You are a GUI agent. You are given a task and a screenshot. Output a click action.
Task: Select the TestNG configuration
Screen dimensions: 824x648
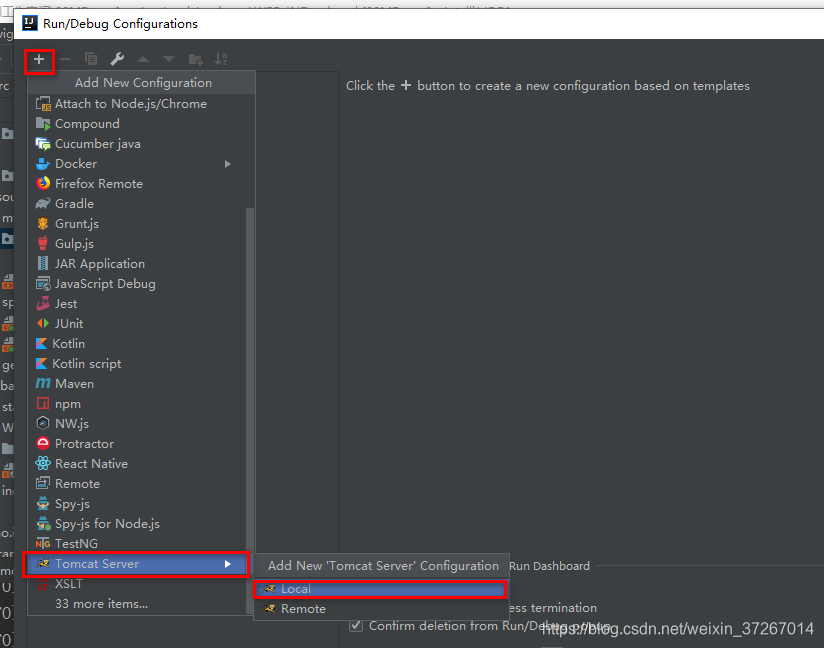coord(137,543)
